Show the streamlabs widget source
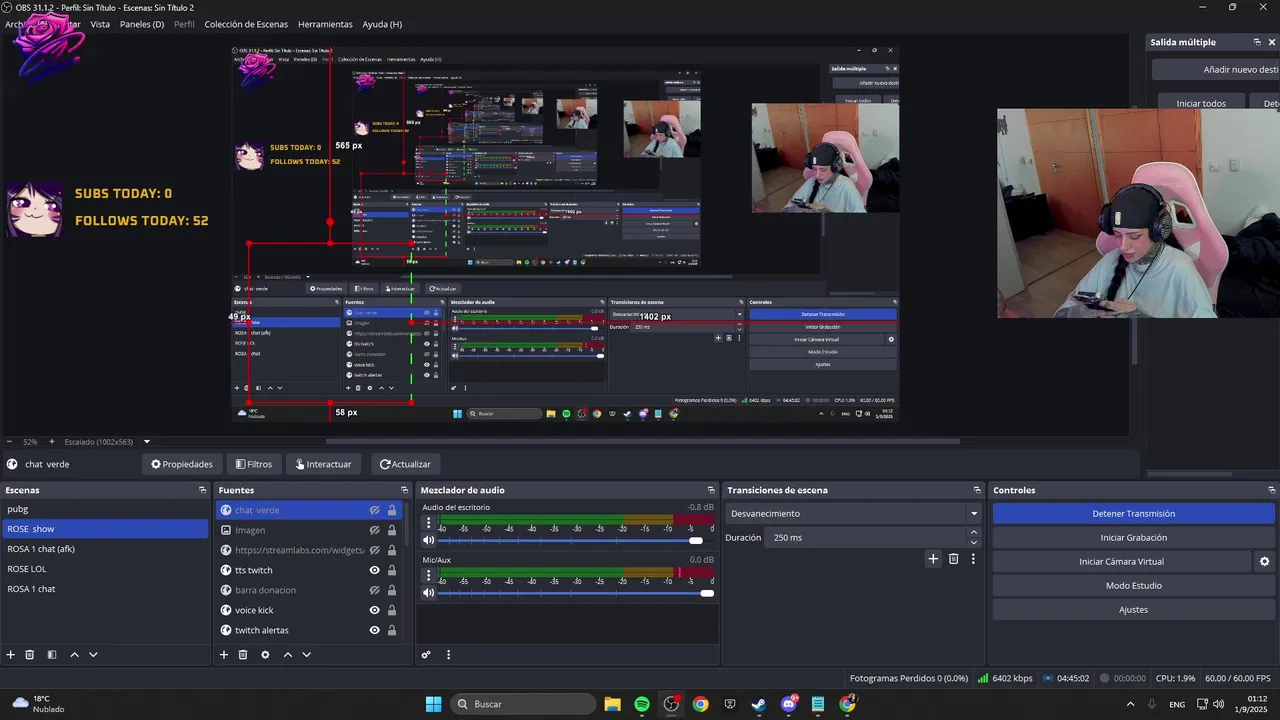The height and width of the screenshot is (720, 1280). click(375, 550)
